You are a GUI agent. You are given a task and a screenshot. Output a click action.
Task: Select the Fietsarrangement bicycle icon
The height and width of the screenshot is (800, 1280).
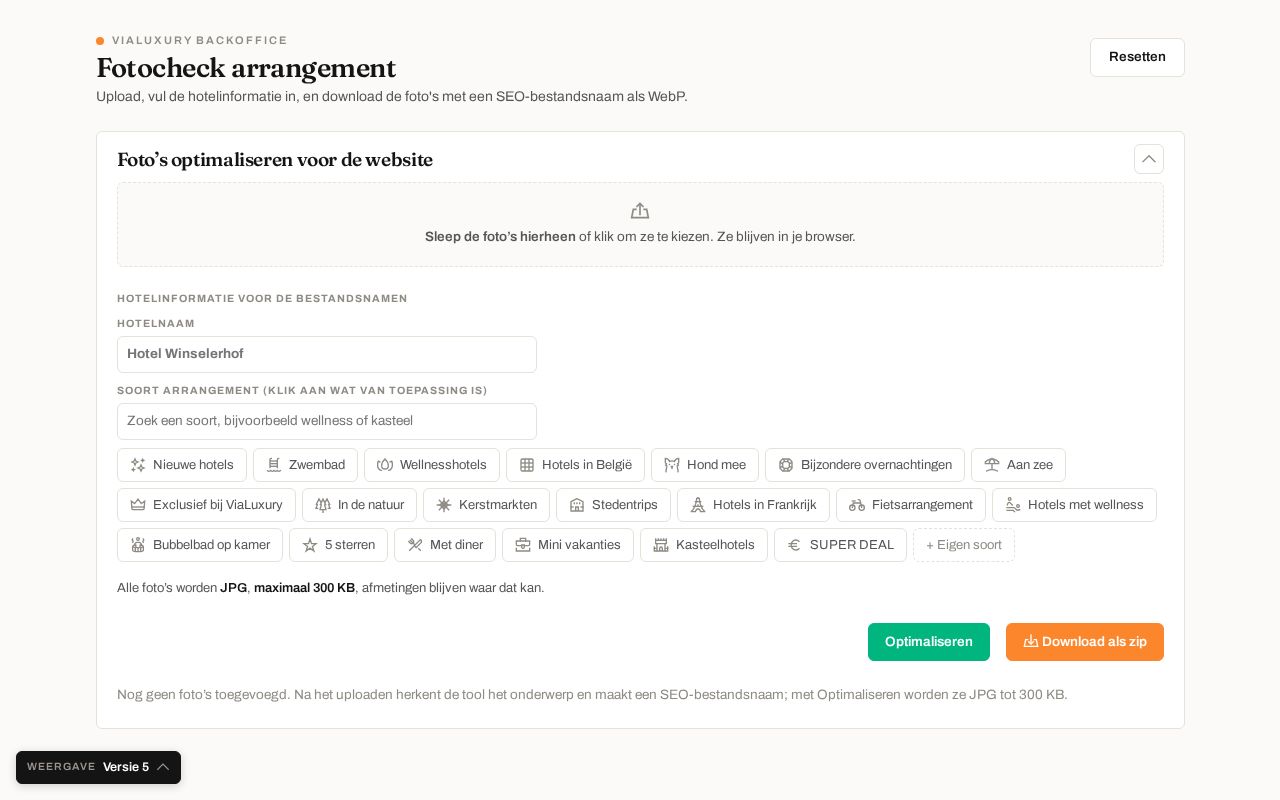857,505
